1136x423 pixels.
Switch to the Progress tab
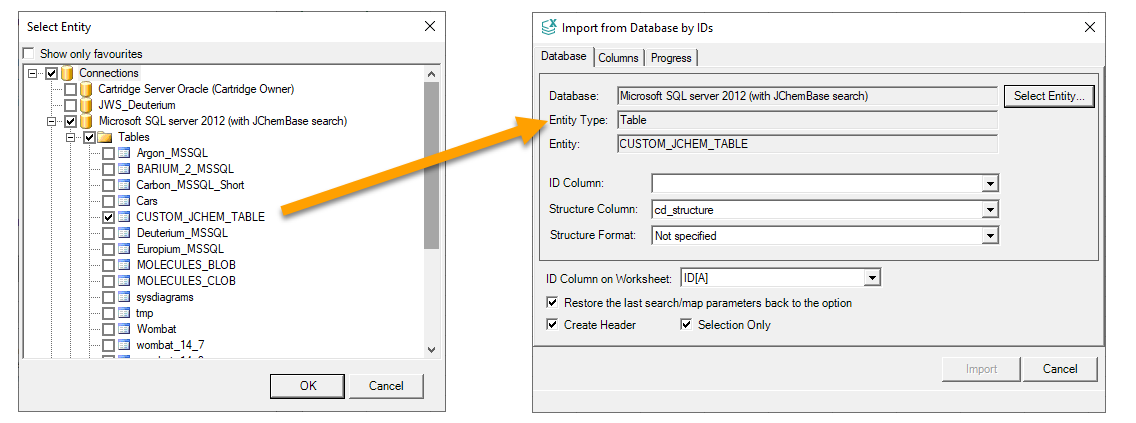tap(671, 58)
